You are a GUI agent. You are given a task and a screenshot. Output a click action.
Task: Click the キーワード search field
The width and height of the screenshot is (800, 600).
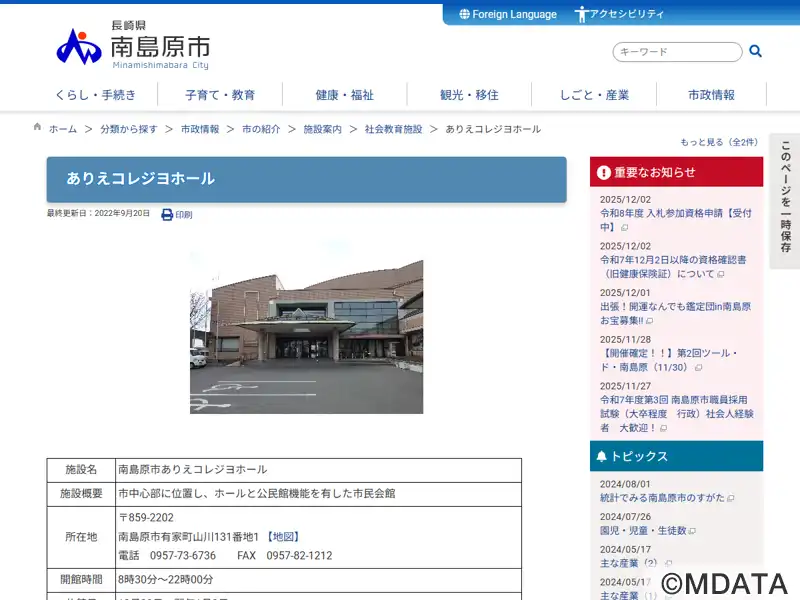(x=677, y=52)
